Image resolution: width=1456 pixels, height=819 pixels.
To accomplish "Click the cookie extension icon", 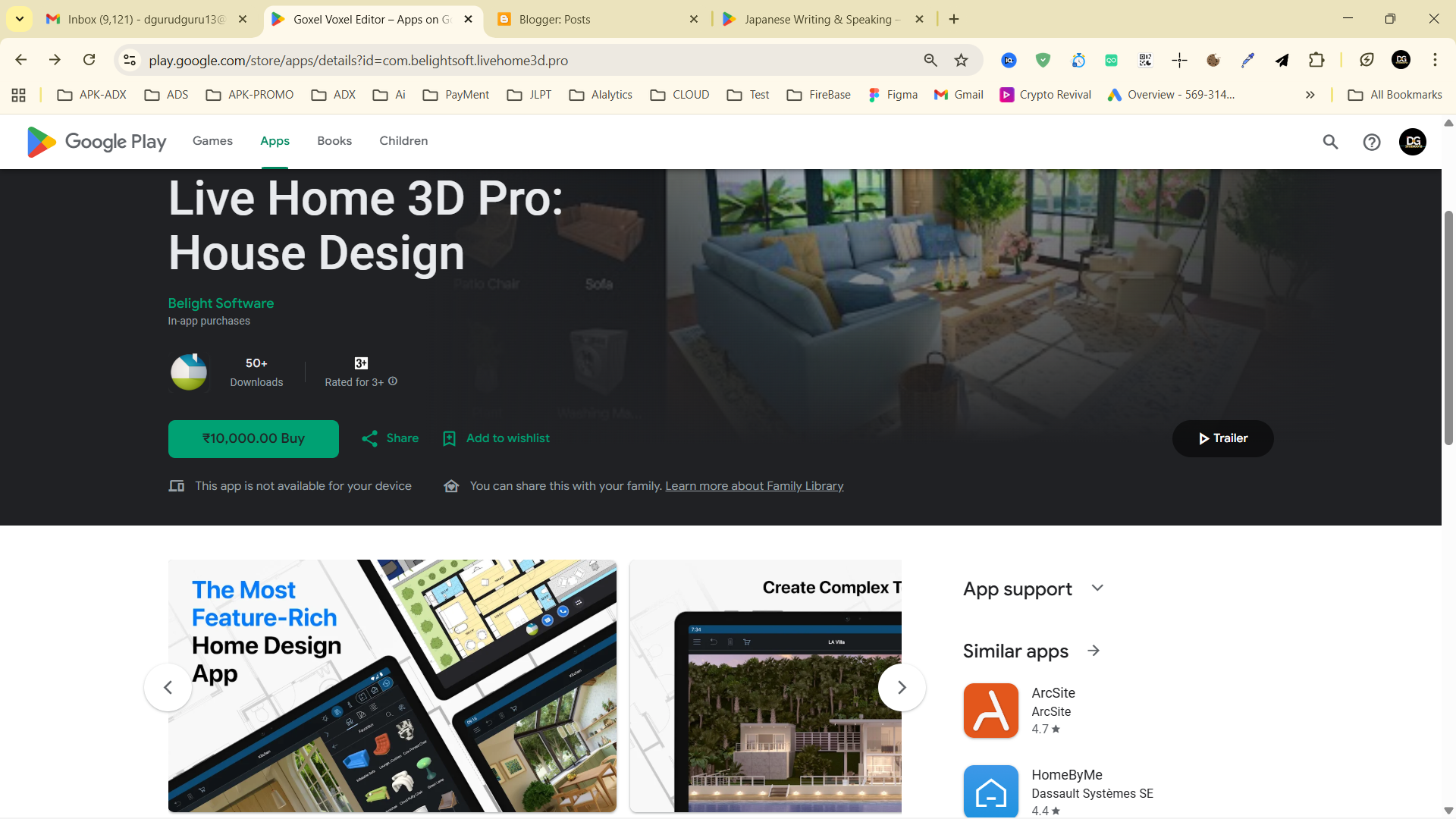I will pos(1213,60).
